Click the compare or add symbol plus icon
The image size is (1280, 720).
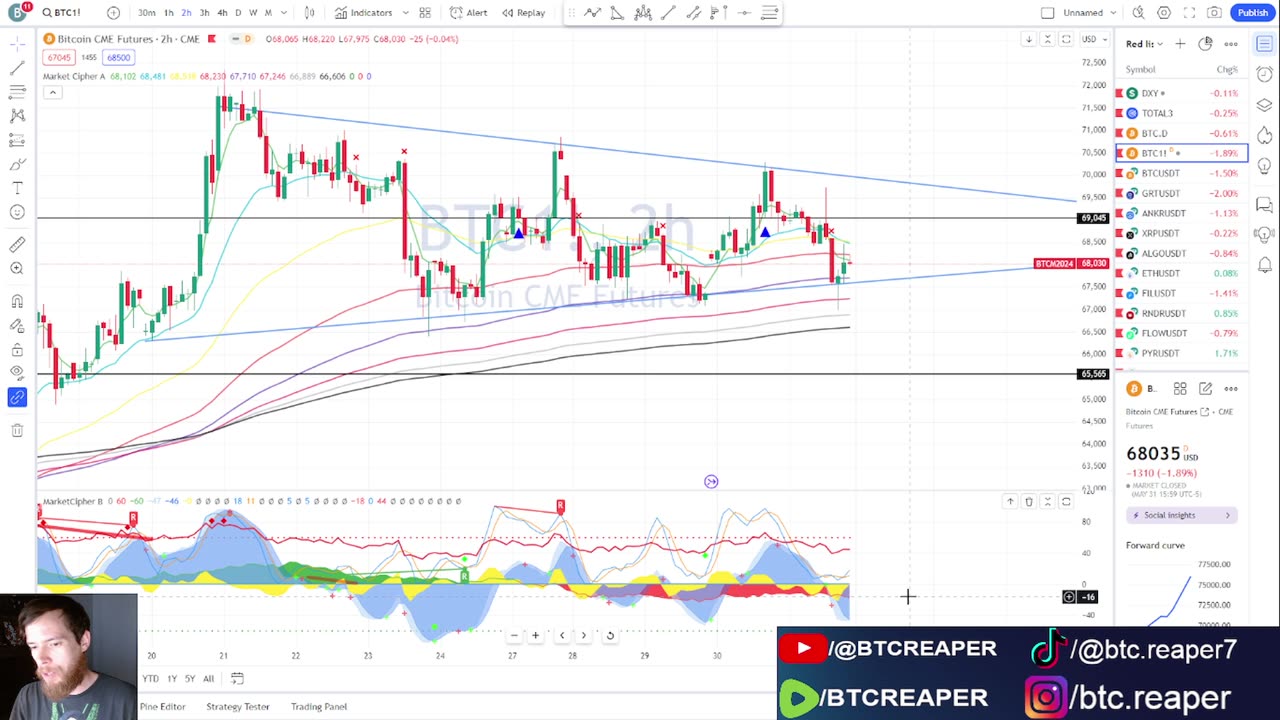pyautogui.click(x=113, y=13)
